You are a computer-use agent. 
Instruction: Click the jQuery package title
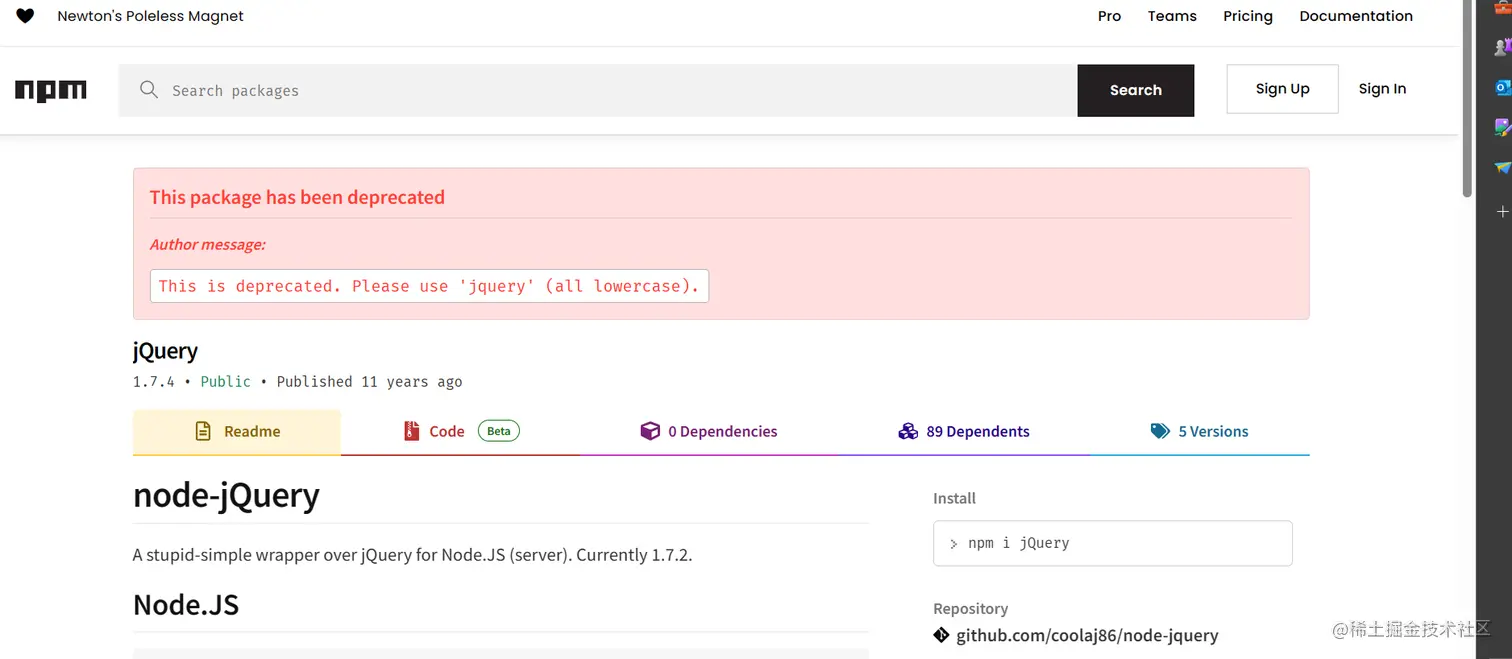point(165,351)
